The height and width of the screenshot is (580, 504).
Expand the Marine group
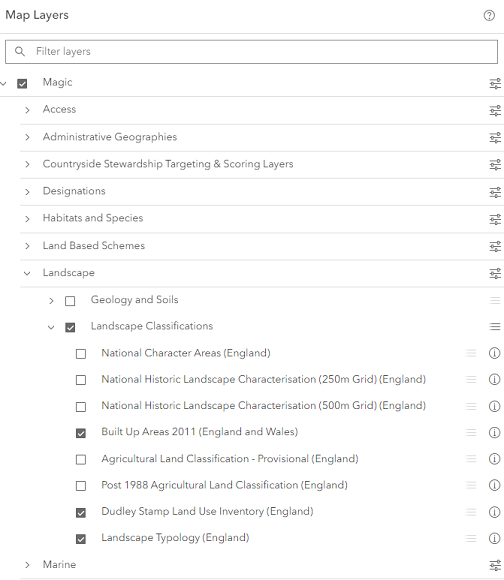tap(27, 565)
